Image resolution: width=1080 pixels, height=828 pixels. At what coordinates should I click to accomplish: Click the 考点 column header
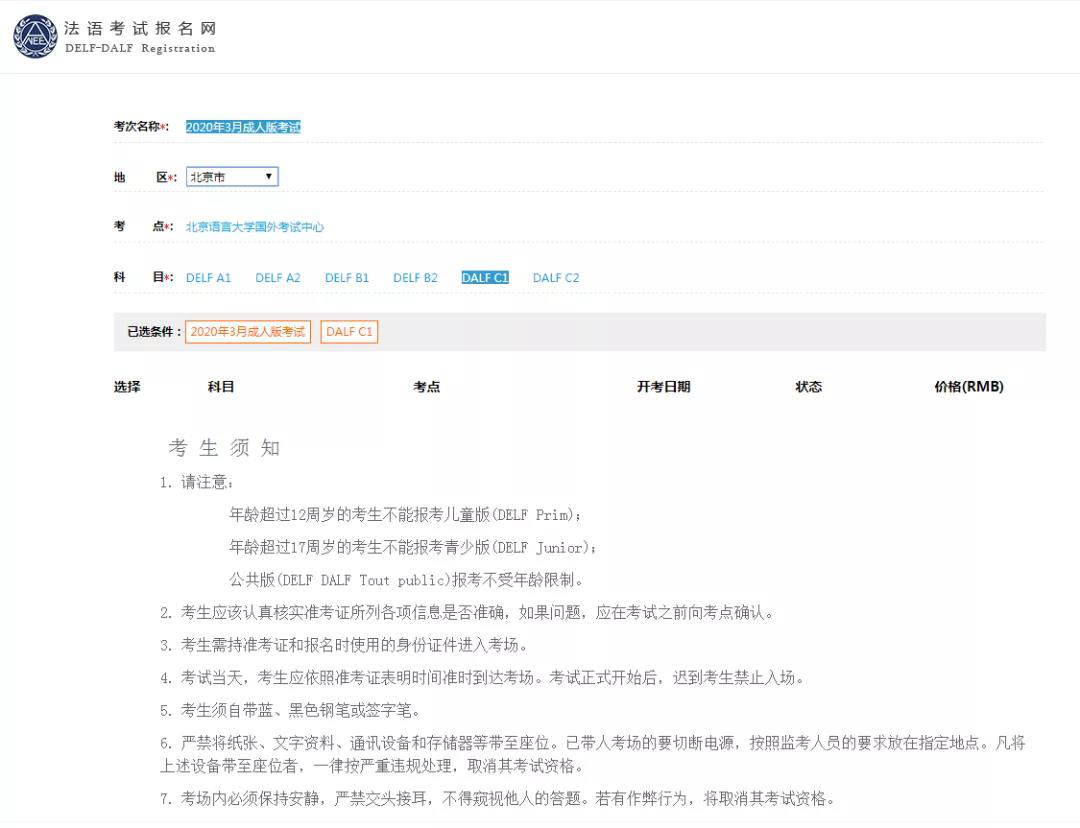427,386
